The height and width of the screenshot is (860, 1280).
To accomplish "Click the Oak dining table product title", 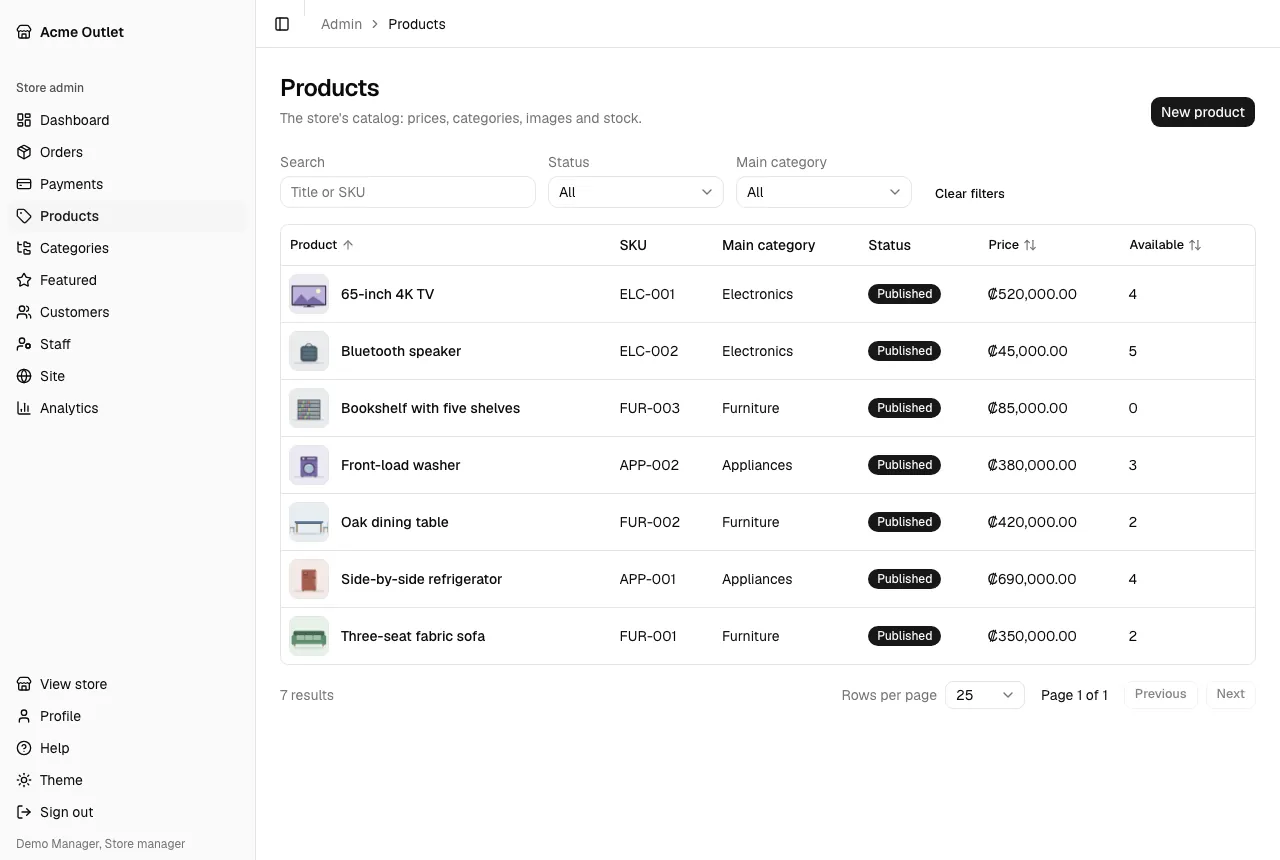I will tap(395, 522).
